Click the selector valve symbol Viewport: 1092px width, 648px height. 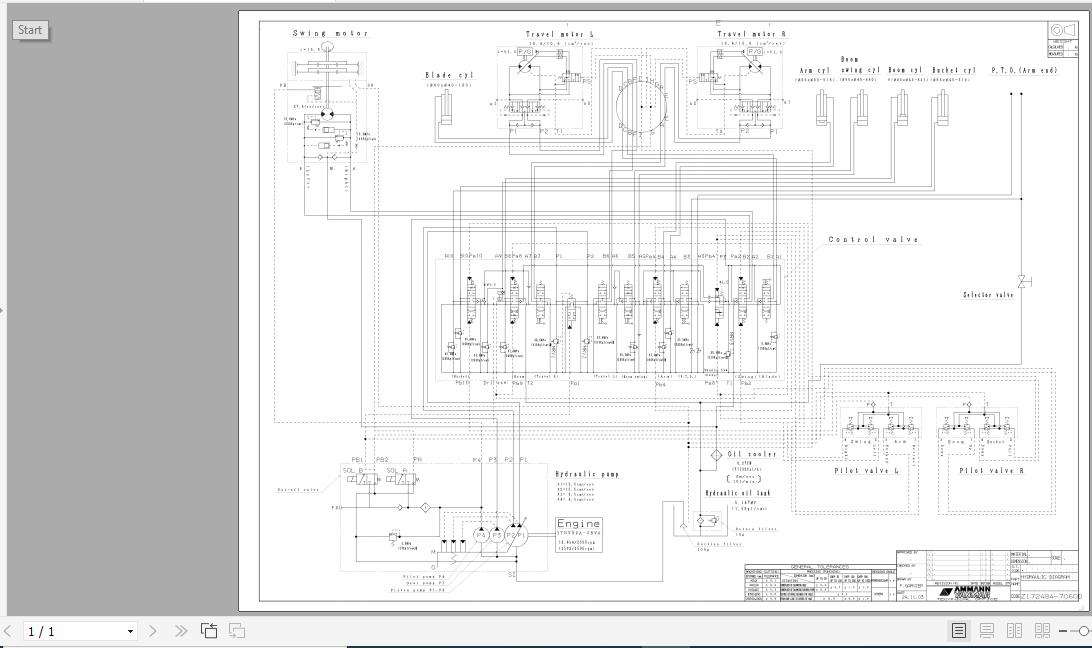[x=1024, y=281]
